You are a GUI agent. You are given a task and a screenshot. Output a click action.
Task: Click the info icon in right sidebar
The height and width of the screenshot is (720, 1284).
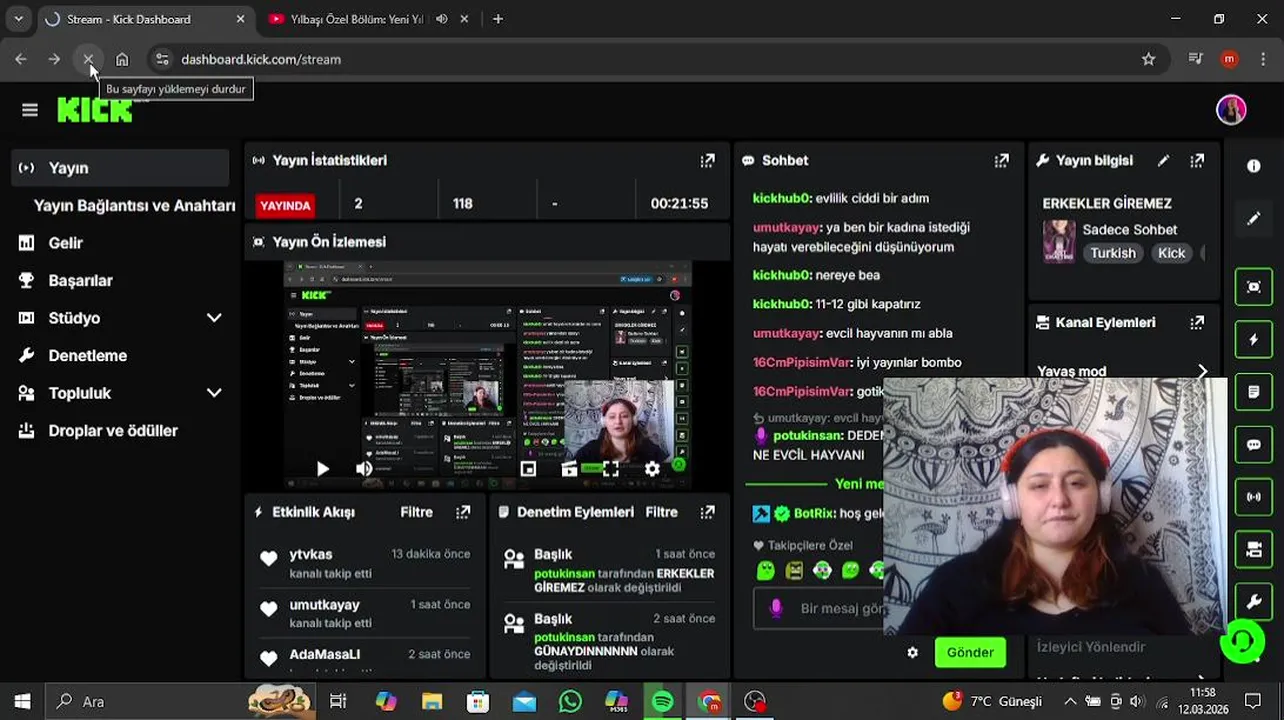click(x=1254, y=166)
